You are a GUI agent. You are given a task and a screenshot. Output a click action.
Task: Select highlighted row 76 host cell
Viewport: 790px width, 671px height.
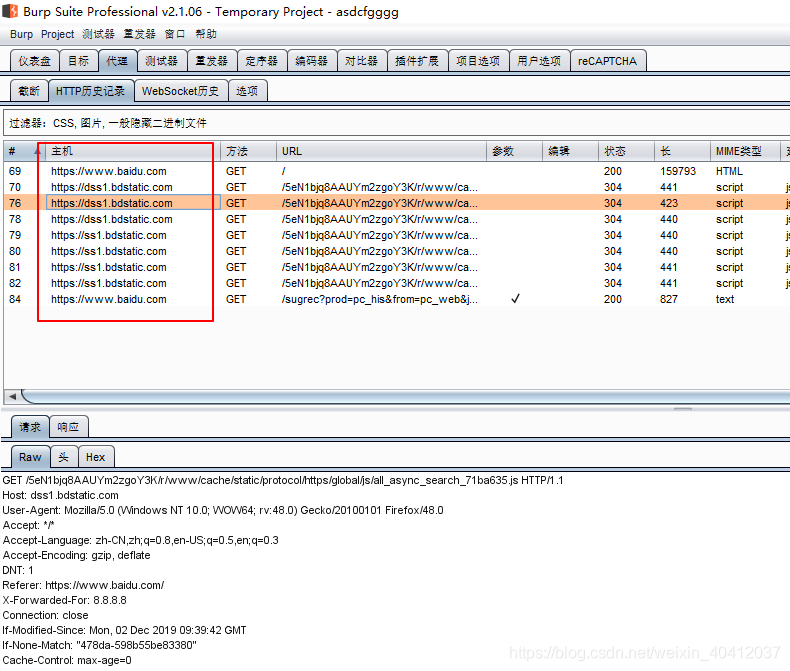click(x=133, y=203)
